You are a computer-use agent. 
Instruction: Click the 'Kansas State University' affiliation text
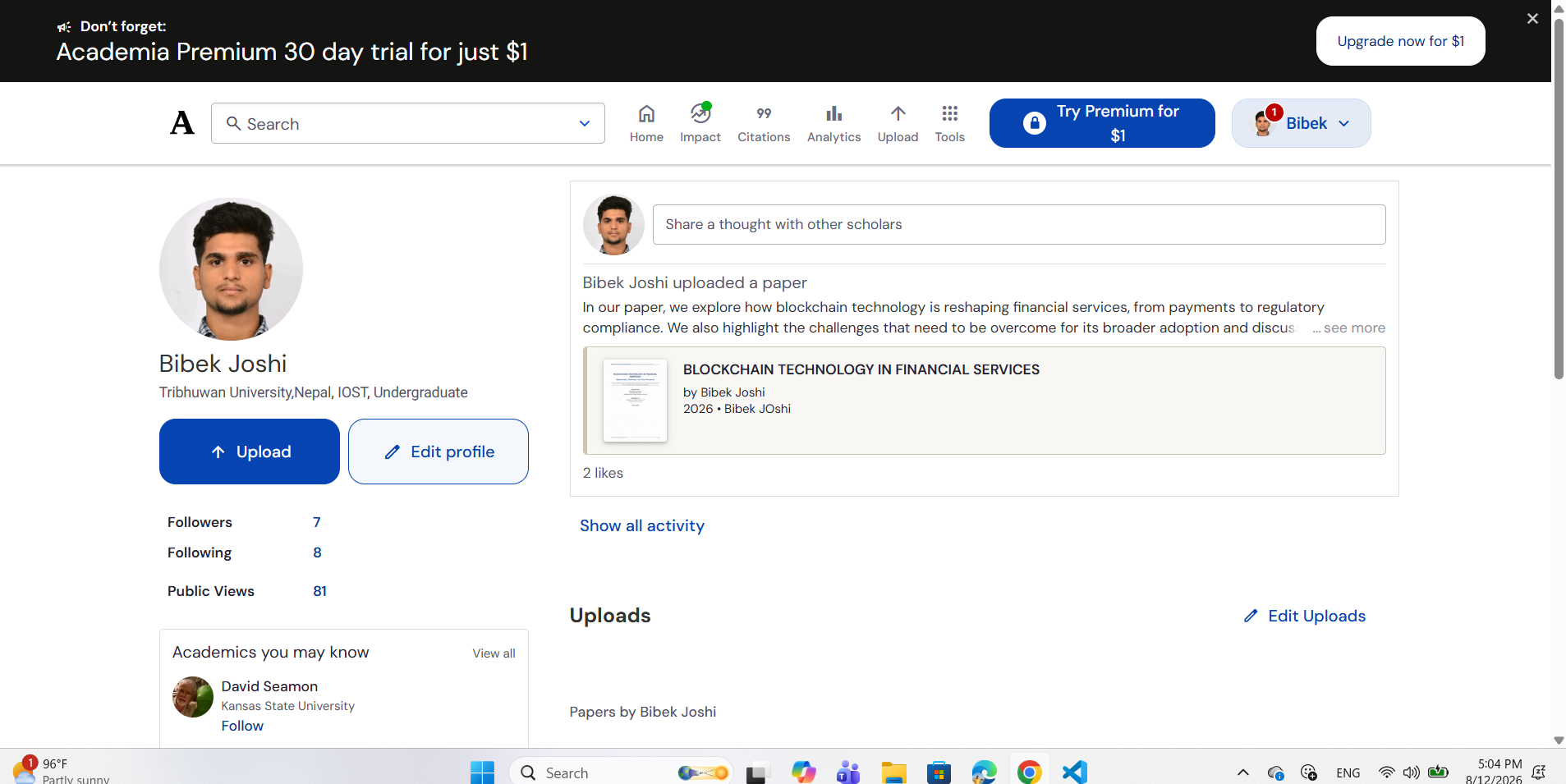[x=287, y=706]
